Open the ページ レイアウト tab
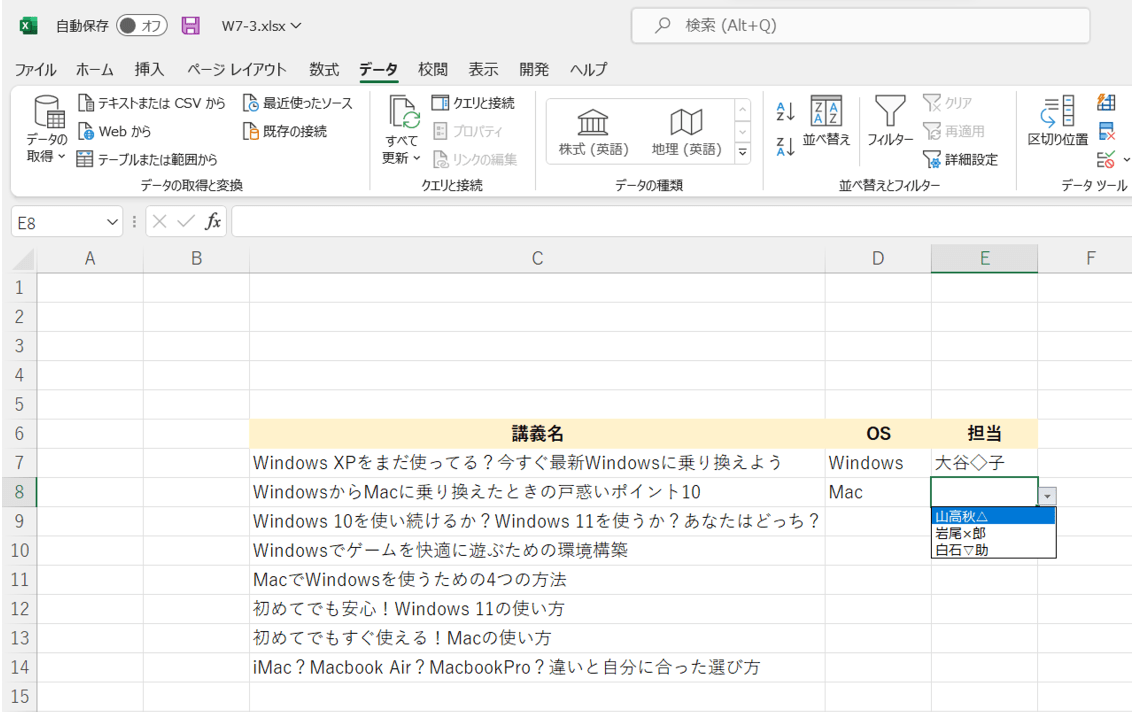The height and width of the screenshot is (712, 1132). click(237, 69)
